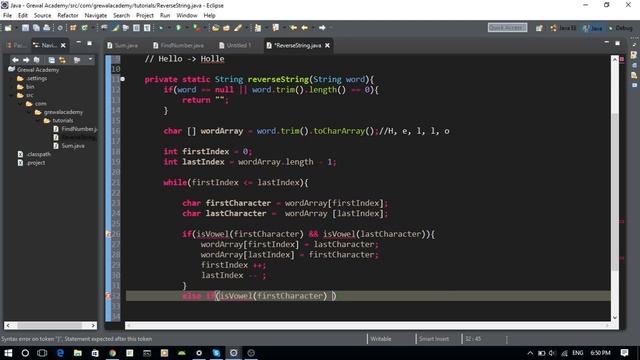Image resolution: width=640 pixels, height=360 pixels.
Task: Select the Java perspective button
Action: [x=593, y=28]
